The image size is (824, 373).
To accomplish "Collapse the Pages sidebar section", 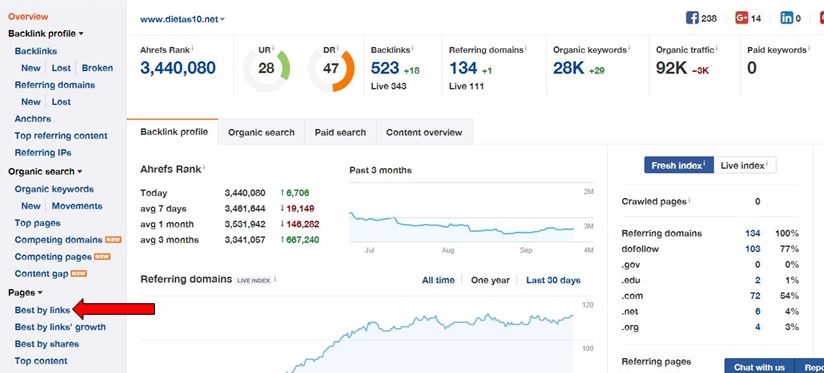I will point(25,293).
